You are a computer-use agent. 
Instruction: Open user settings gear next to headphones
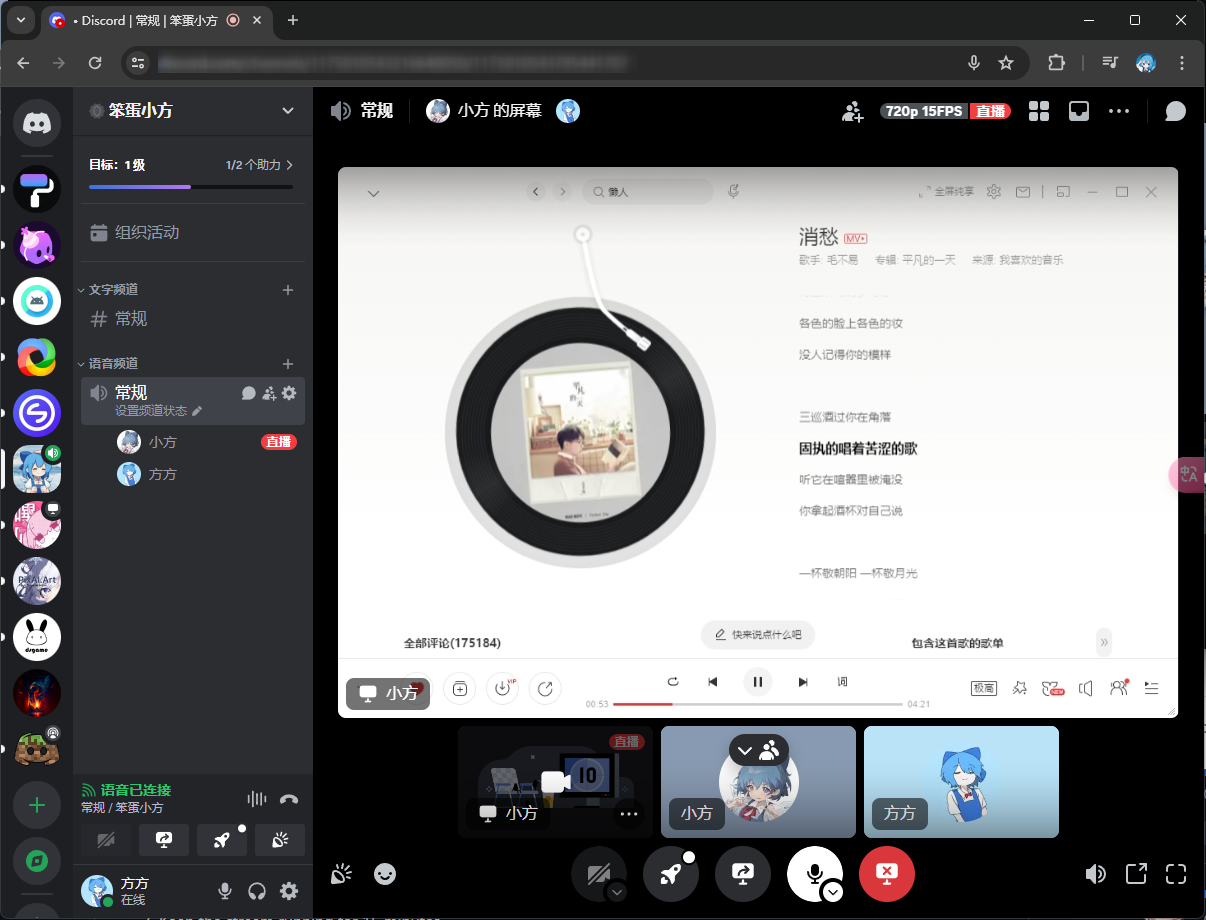[x=289, y=891]
